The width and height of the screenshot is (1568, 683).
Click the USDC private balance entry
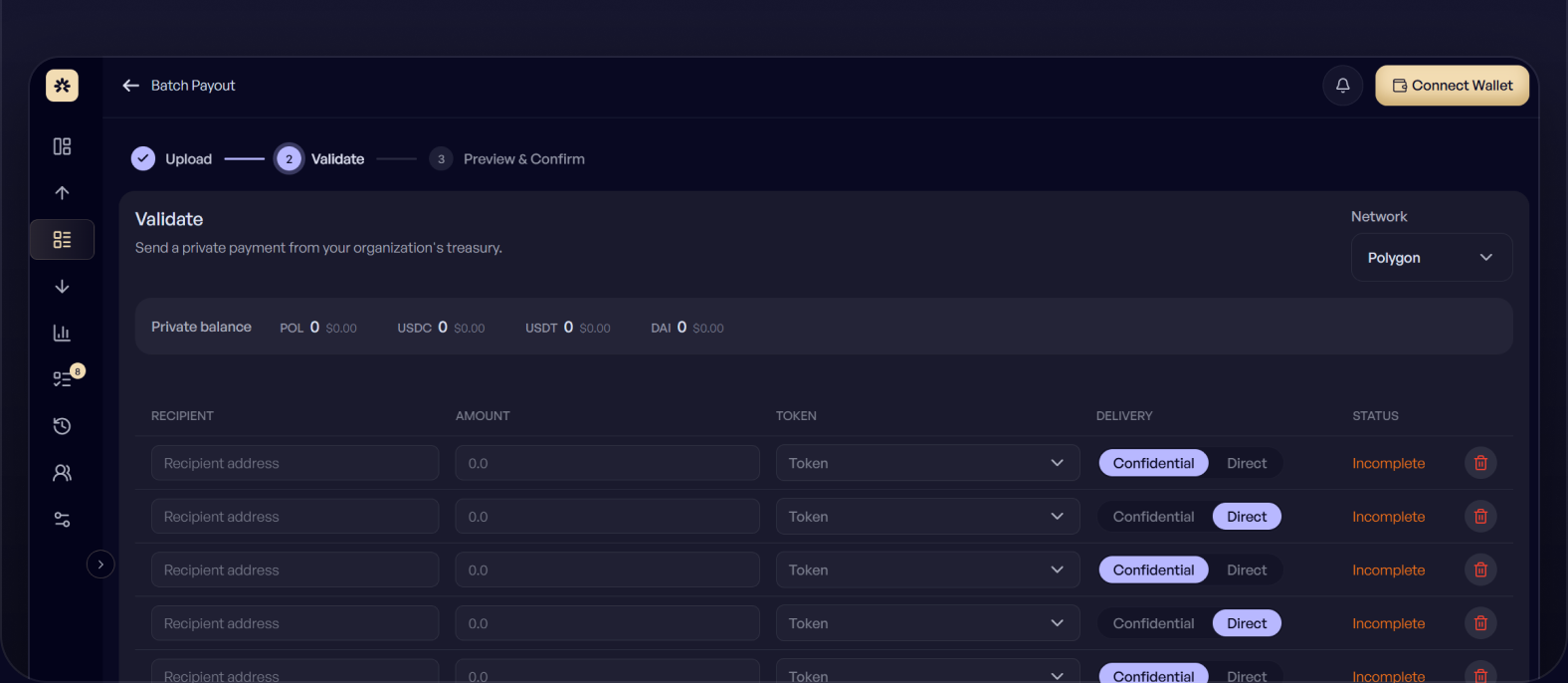coord(441,328)
